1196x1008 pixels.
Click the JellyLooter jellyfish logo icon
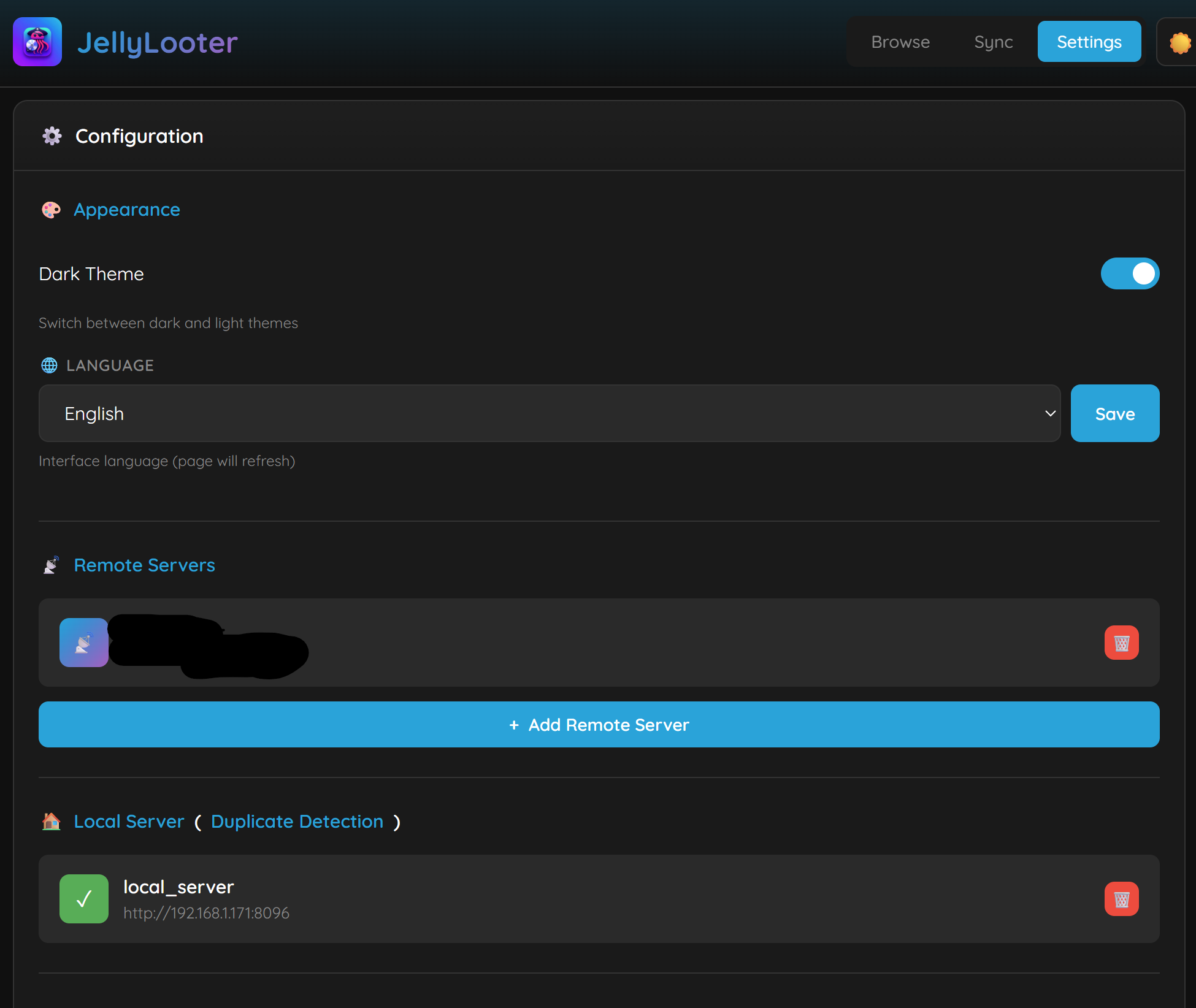[37, 42]
